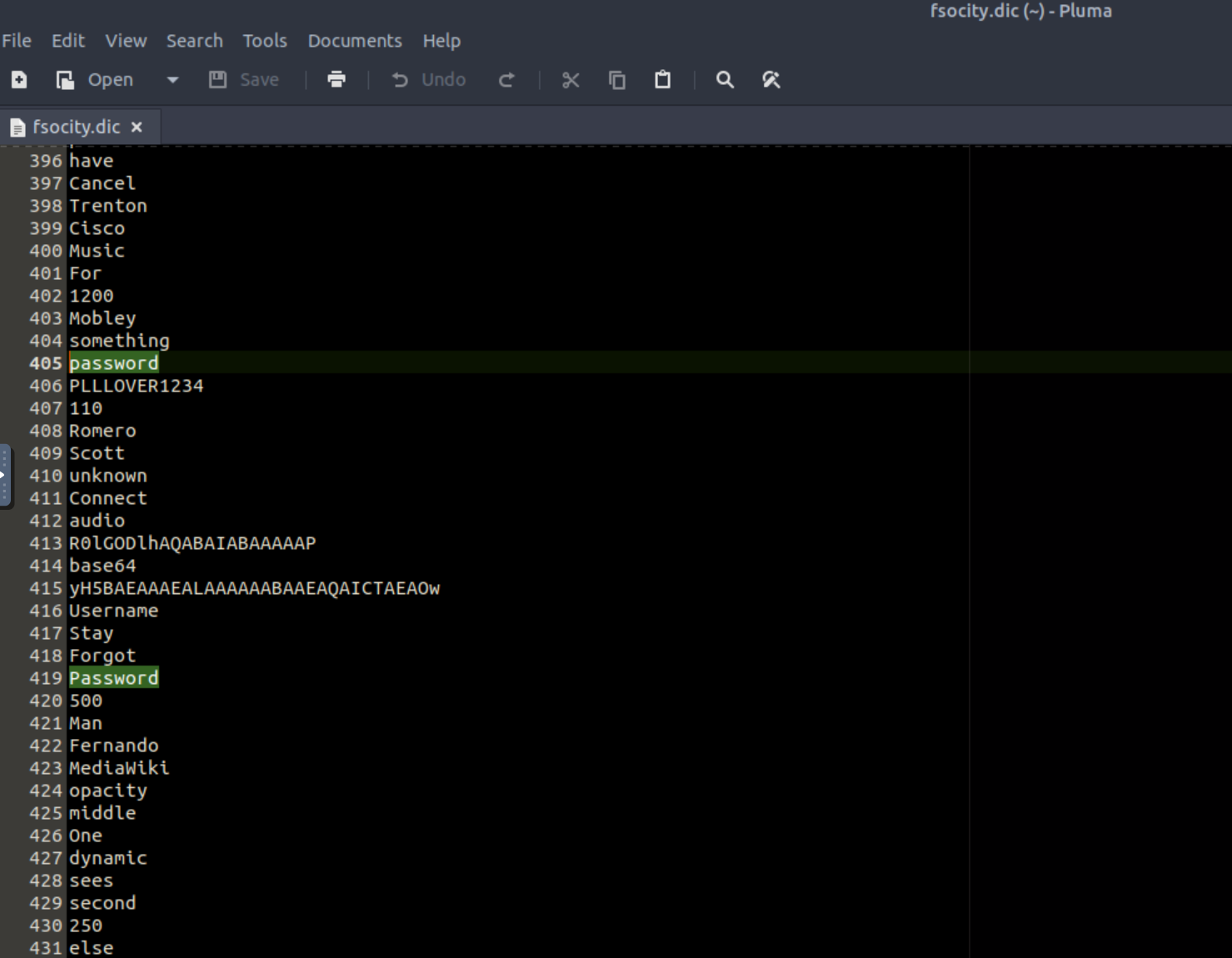Click the highlighted word password on line 405
This screenshot has height=958, width=1232.
point(114,363)
